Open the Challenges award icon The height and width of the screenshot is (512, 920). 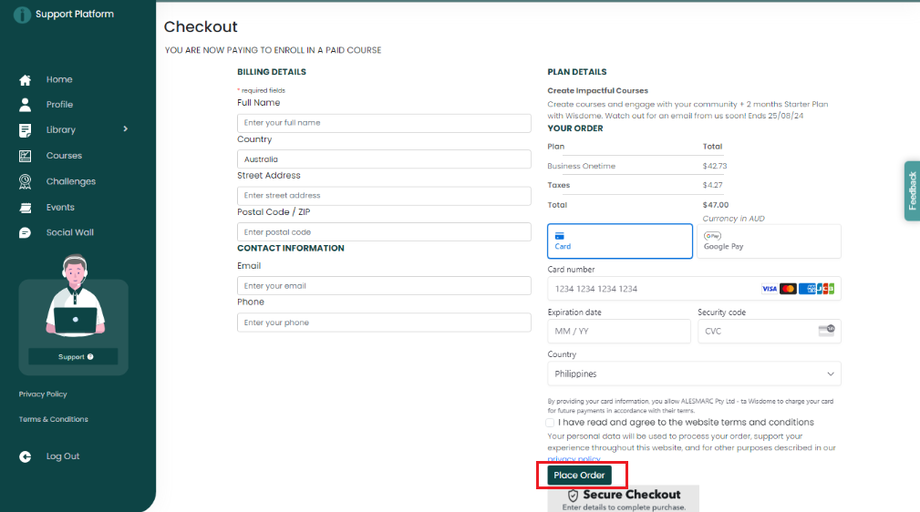coord(25,182)
